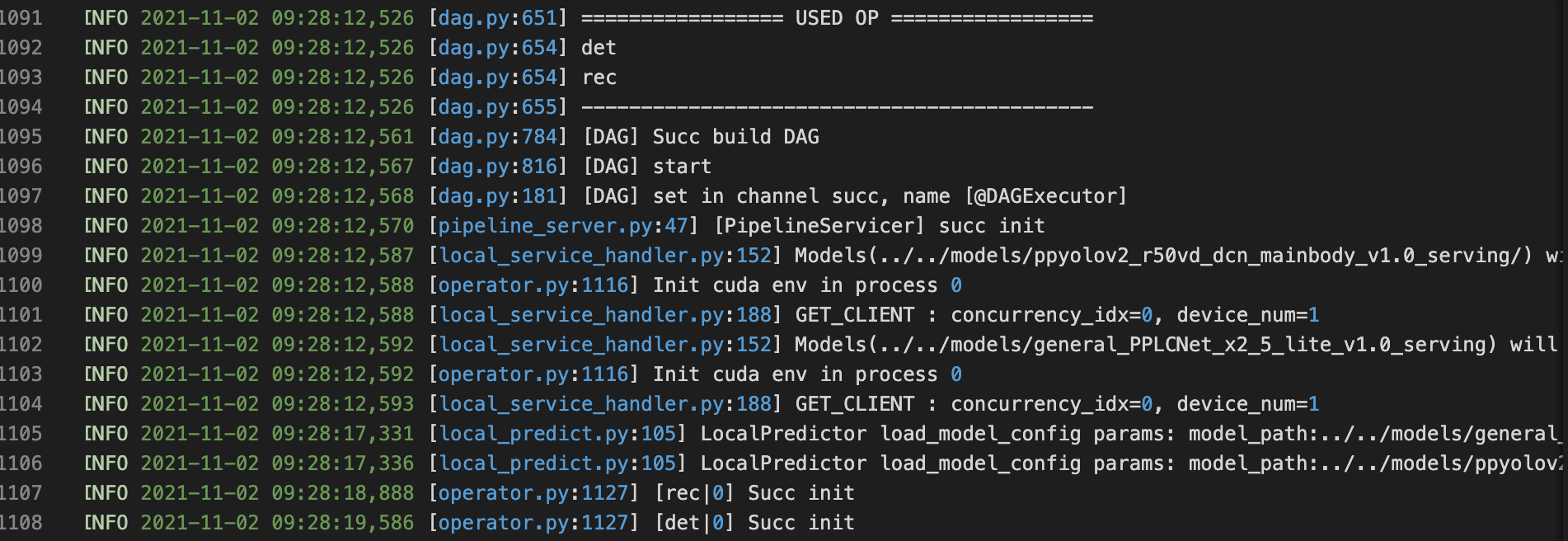Click line number 1098 in the gutter
This screenshot has height=541, width=1568.
21,226
